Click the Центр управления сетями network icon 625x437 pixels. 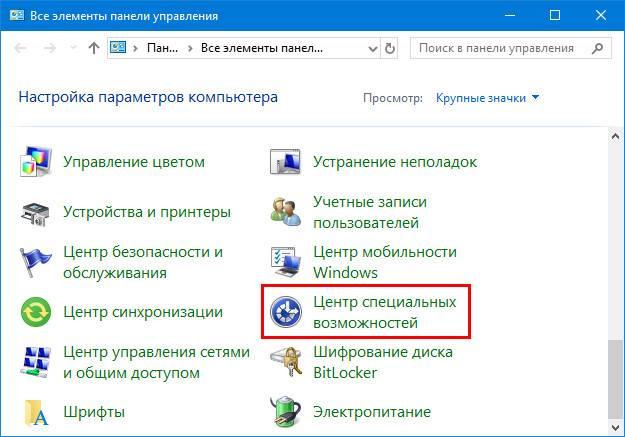tap(36, 362)
